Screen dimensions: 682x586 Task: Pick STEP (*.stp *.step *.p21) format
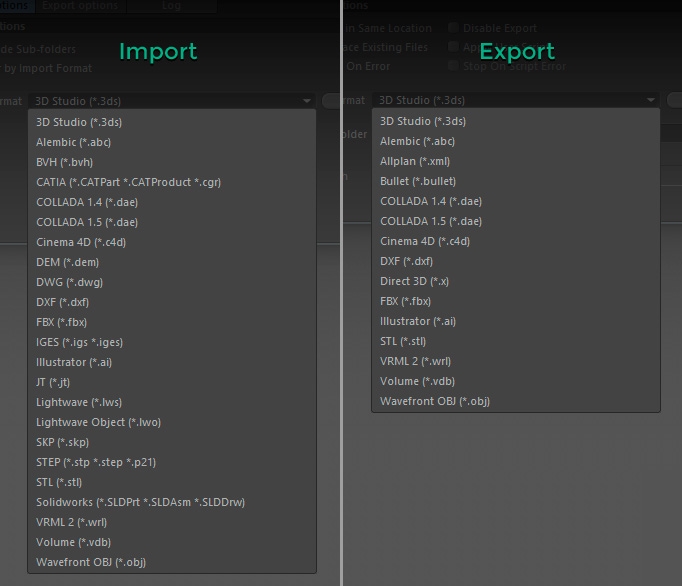(172, 462)
